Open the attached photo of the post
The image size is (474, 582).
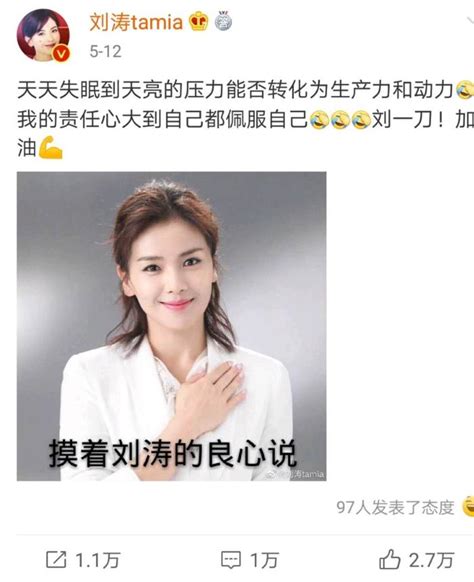point(171,326)
